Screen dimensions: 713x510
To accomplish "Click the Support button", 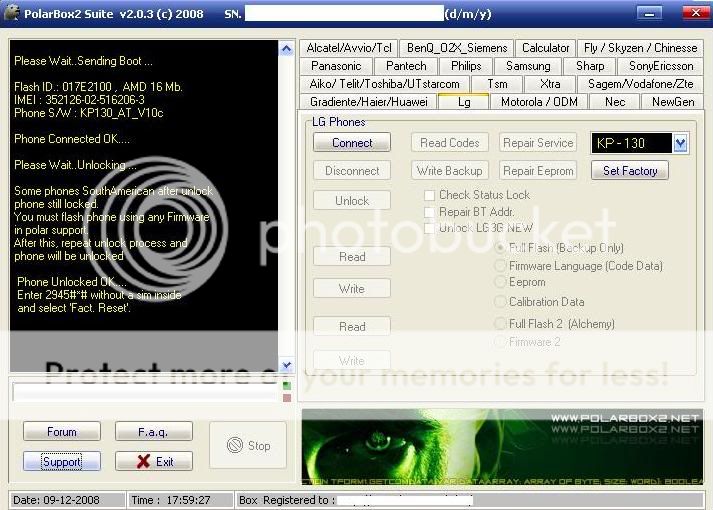I will (62, 461).
